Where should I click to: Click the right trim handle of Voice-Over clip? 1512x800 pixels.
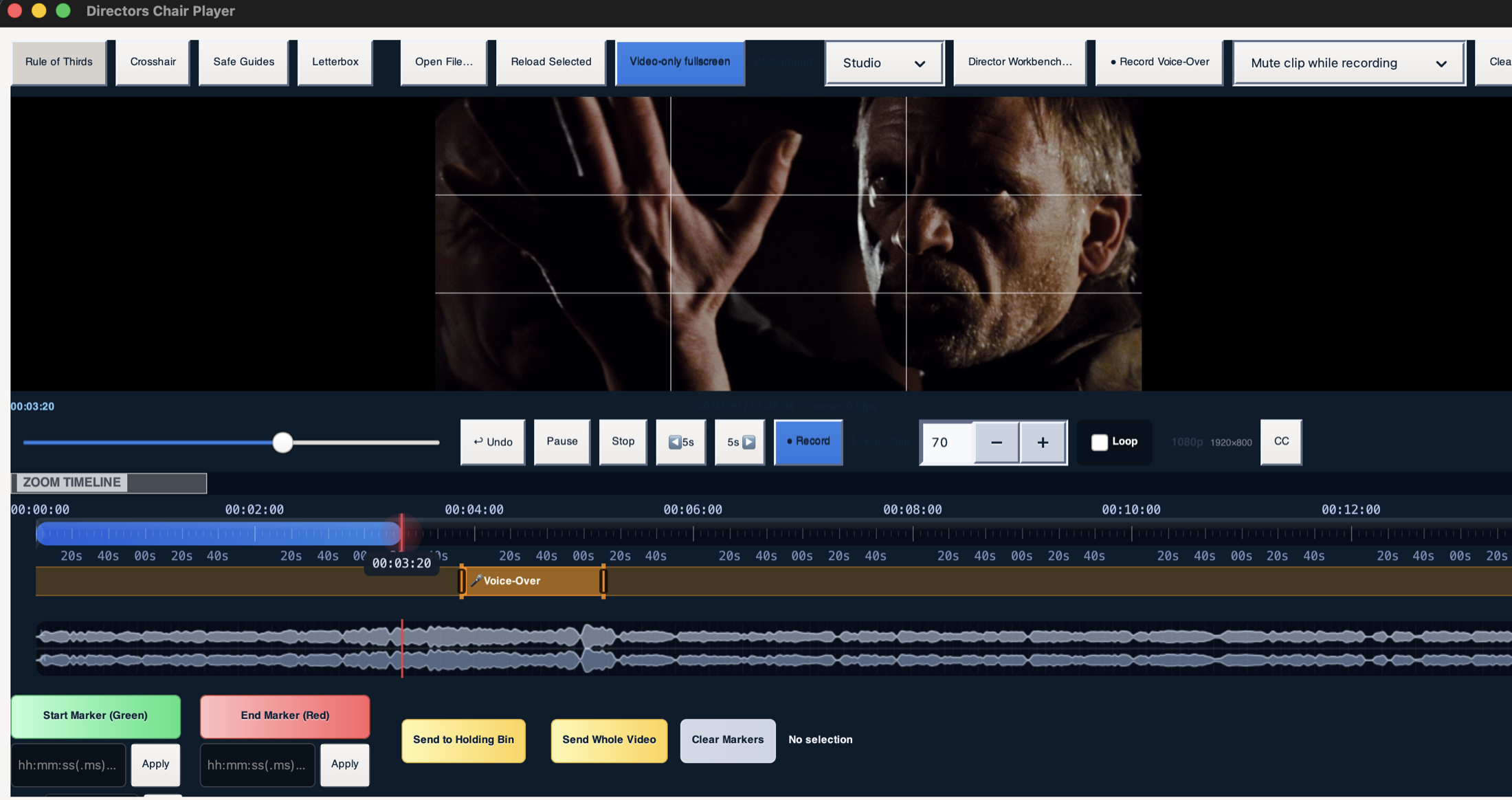click(603, 581)
